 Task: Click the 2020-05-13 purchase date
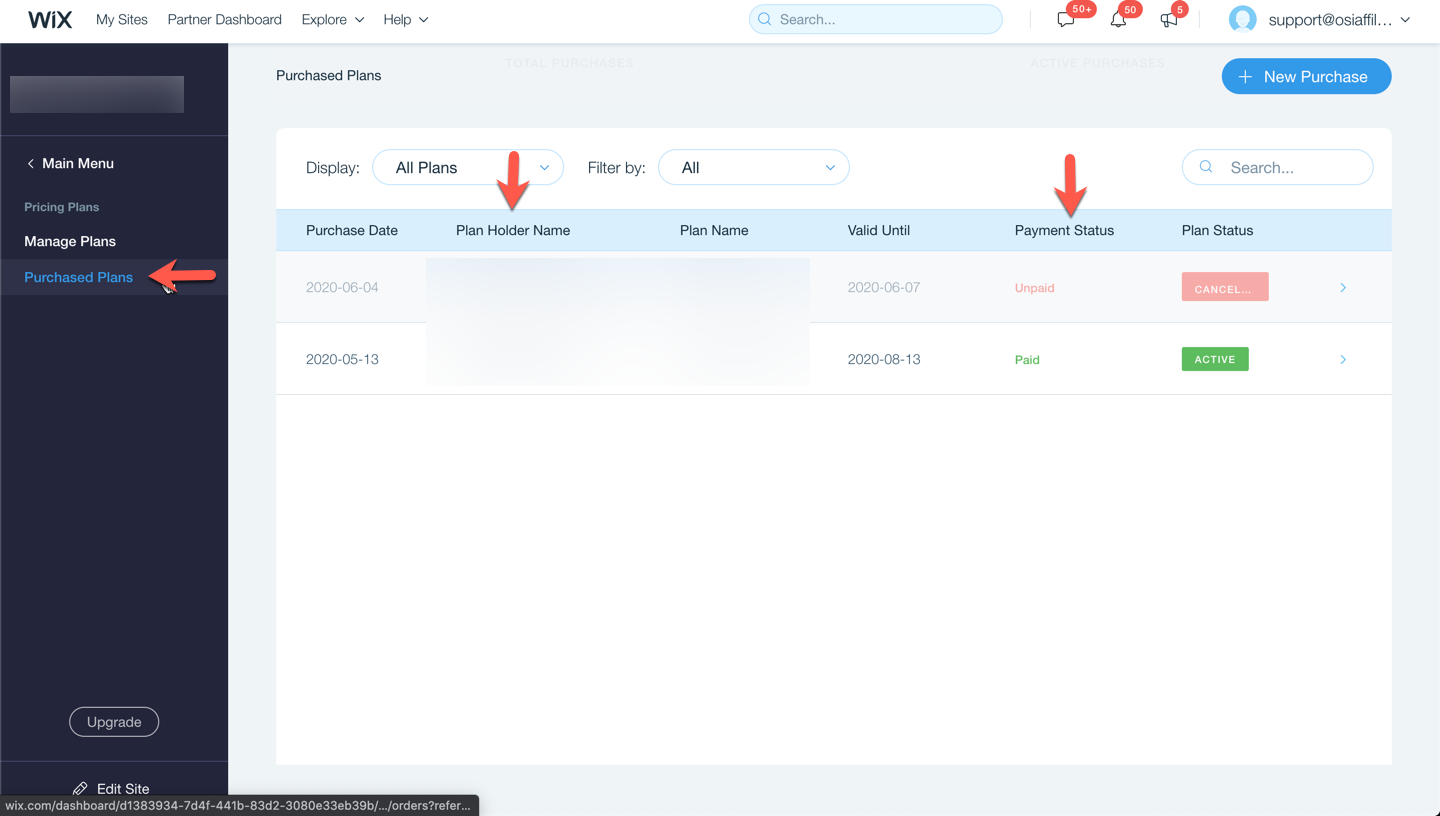[x=342, y=359]
